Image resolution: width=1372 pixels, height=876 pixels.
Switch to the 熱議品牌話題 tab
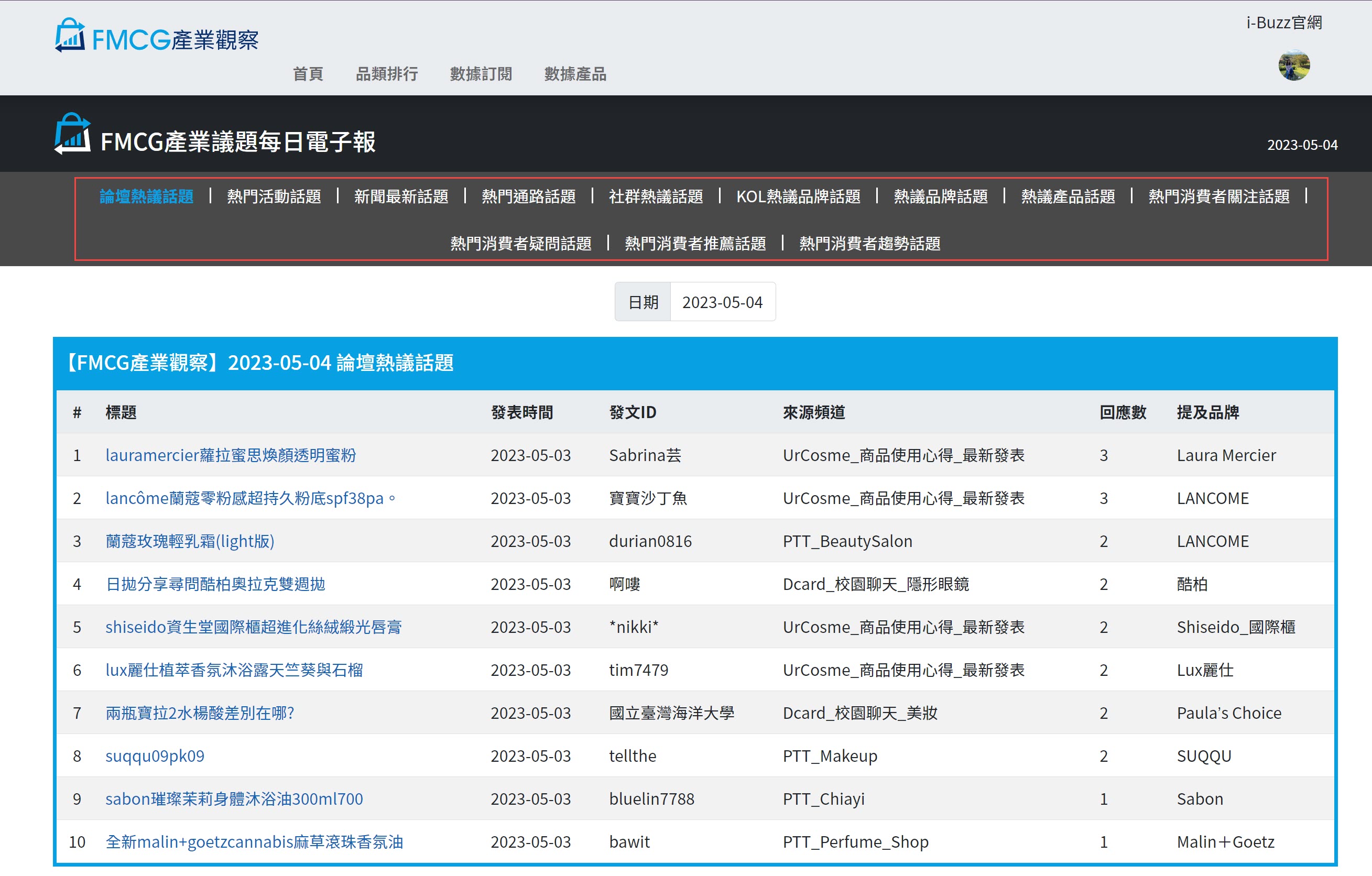click(941, 196)
